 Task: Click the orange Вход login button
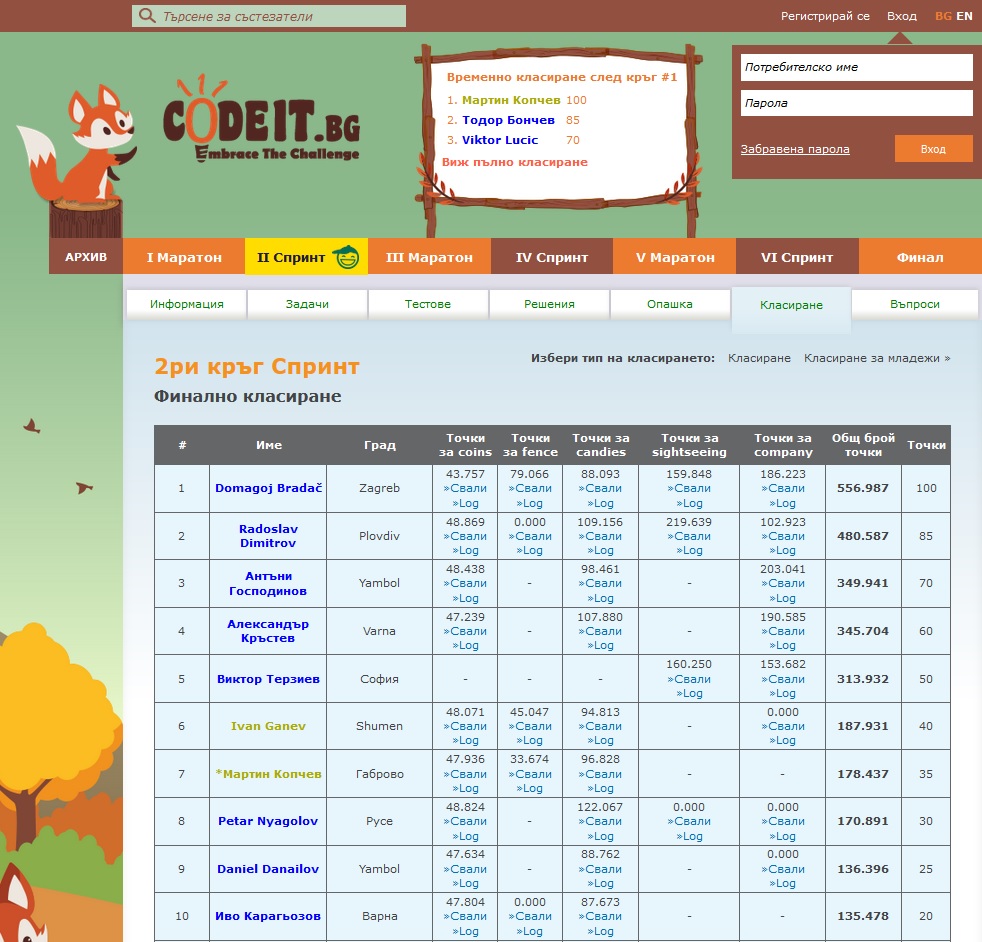point(933,149)
